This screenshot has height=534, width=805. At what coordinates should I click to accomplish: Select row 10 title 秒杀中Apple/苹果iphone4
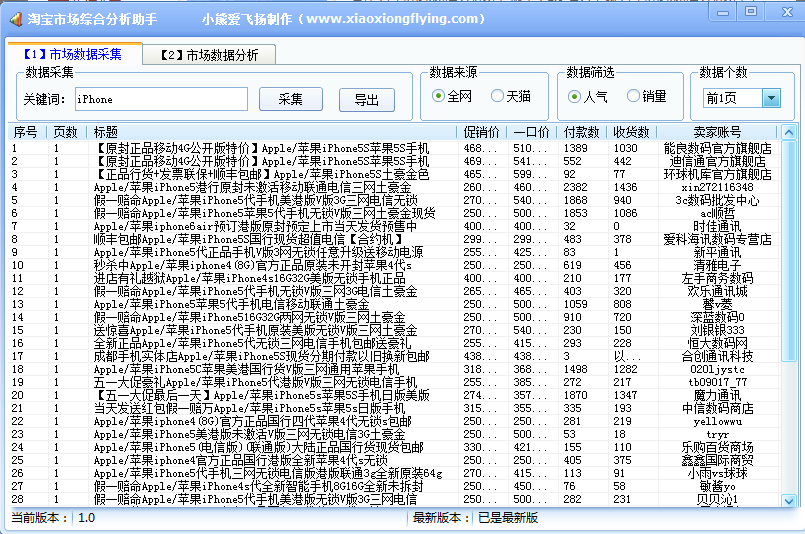click(253, 265)
